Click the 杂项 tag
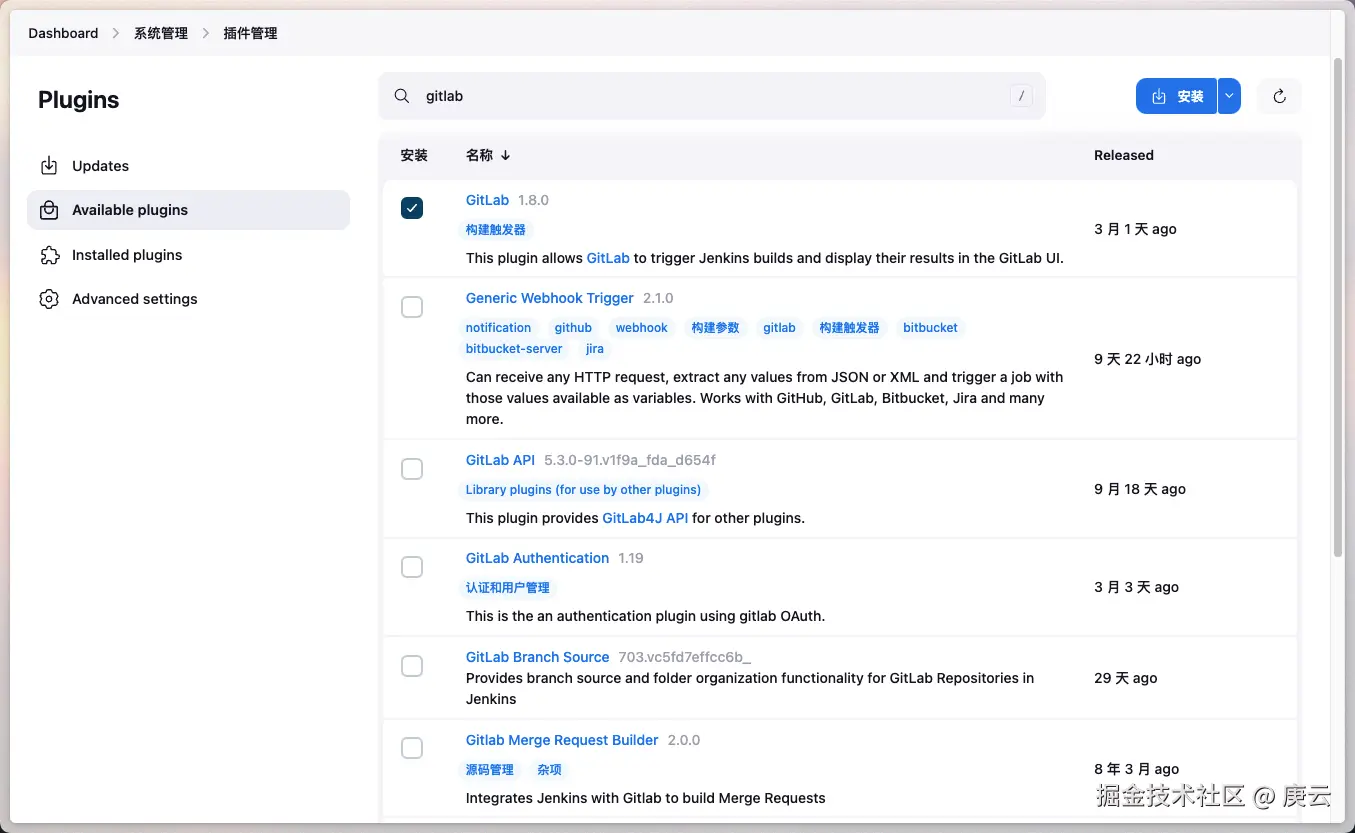 pyautogui.click(x=549, y=770)
